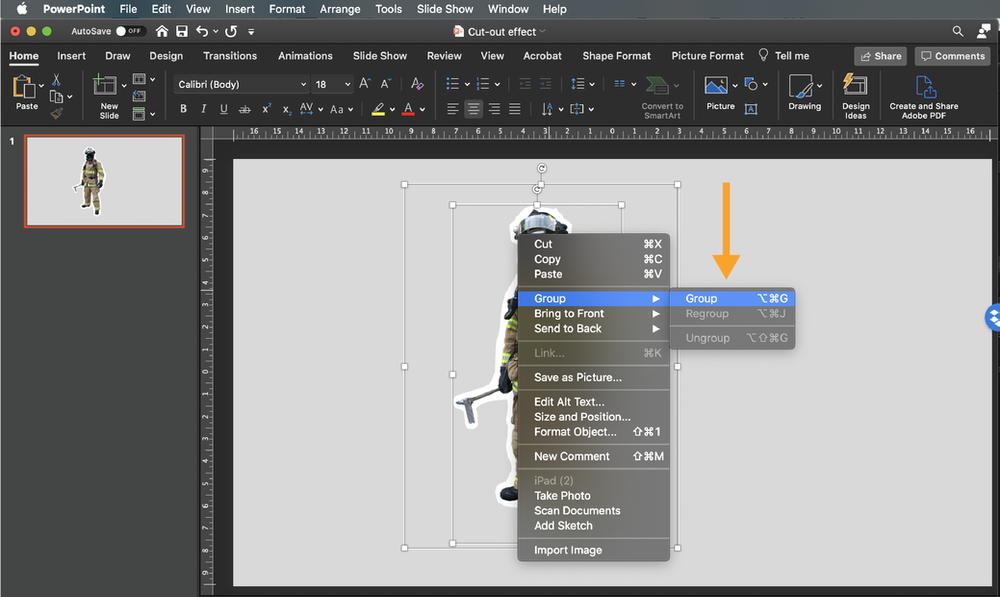This screenshot has height=597, width=1000.
Task: Select slide 1 thumbnail
Action: tap(103, 181)
